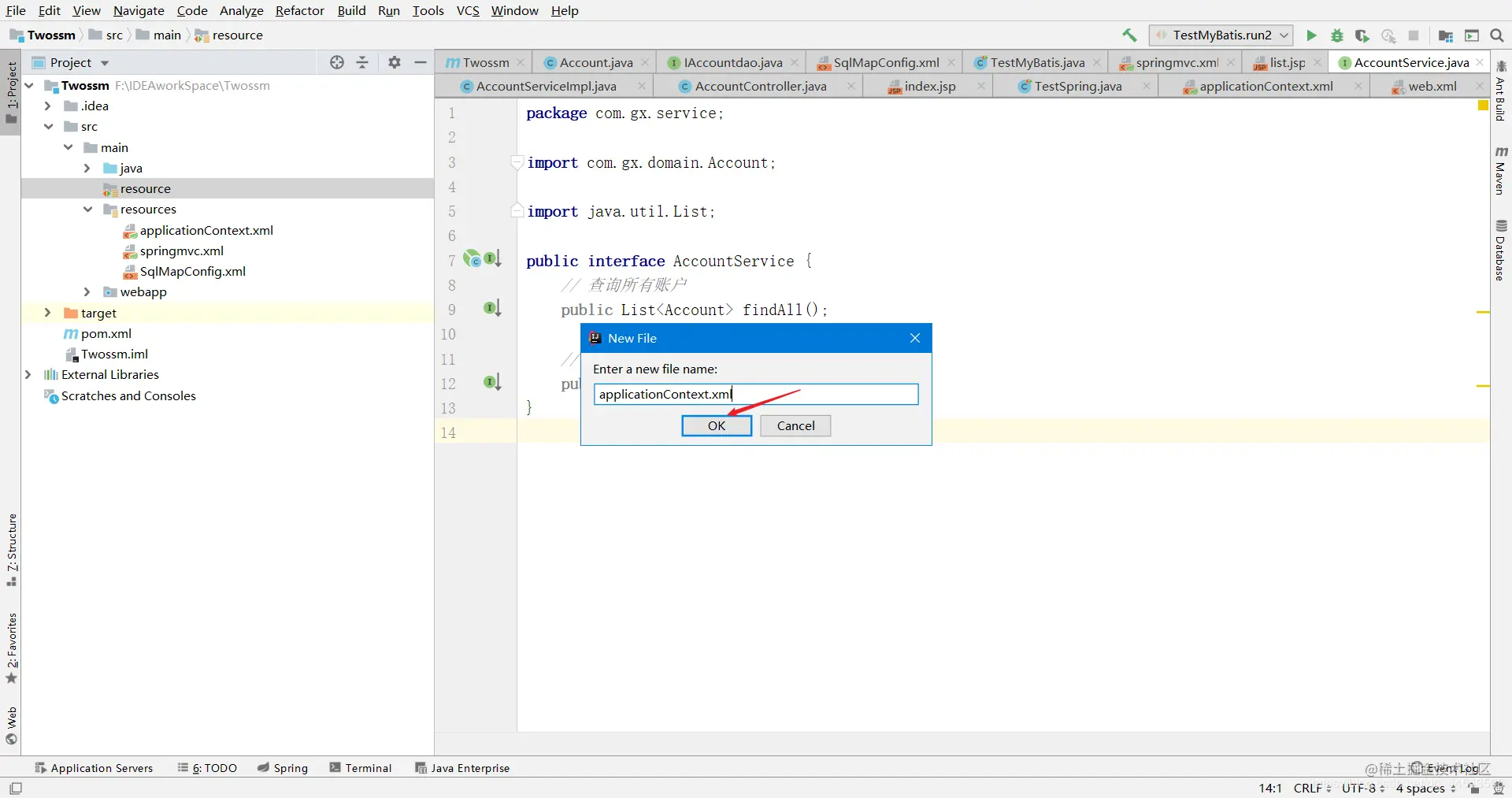The image size is (1512, 798).
Task: Open the Ant Build tool window
Action: pos(1501,91)
